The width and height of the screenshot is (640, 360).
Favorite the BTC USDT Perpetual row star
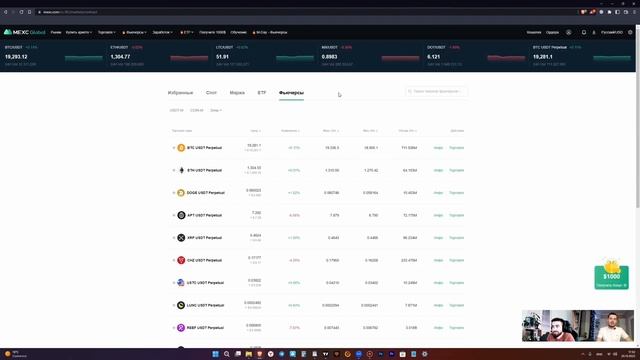point(173,148)
